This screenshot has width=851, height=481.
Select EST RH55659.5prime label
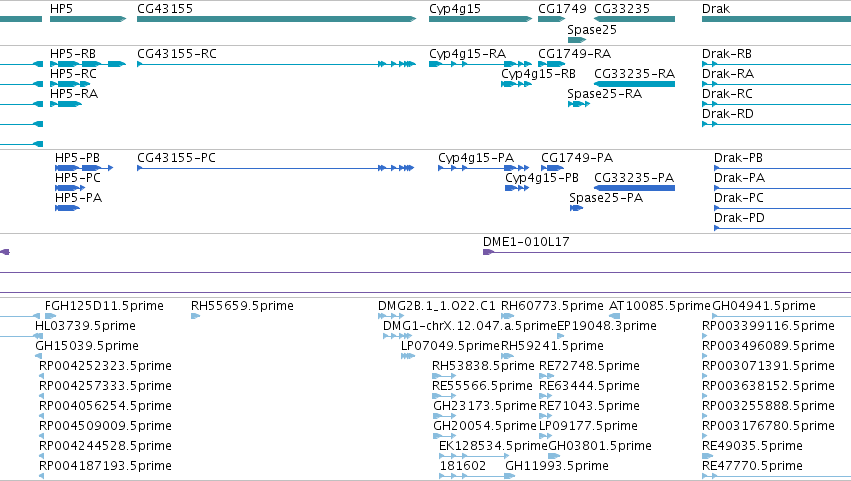point(242,306)
